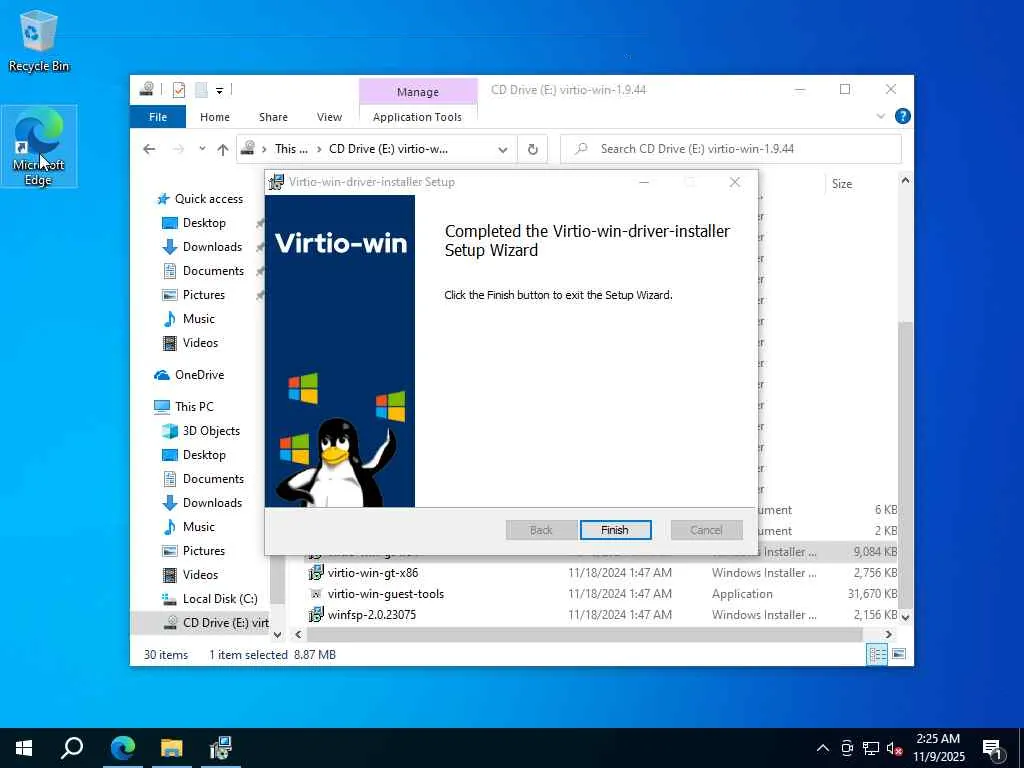Switch to the Home ribbon tab
This screenshot has height=768, width=1024.
[x=215, y=117]
